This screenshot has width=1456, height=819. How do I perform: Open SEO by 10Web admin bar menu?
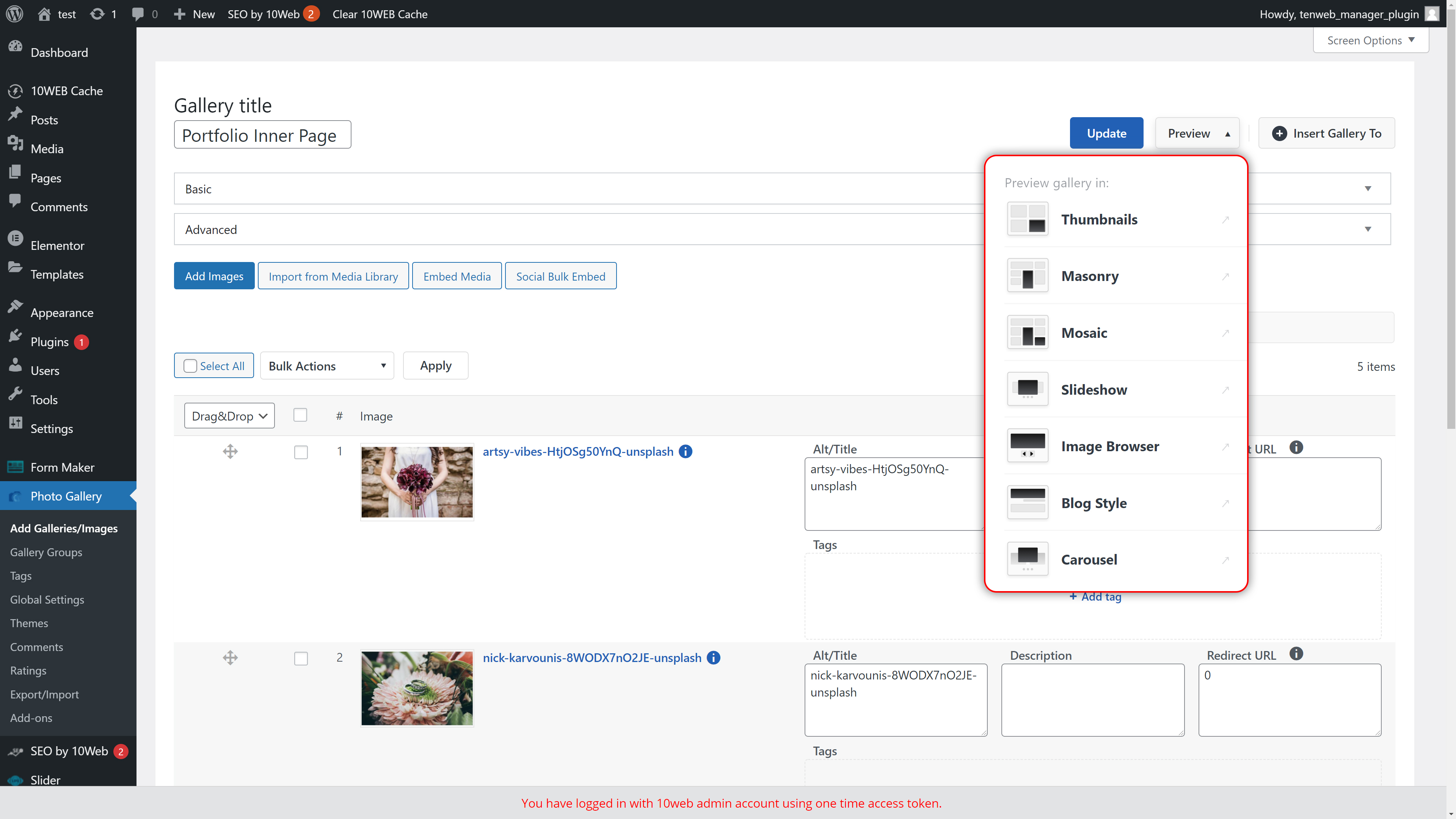tap(273, 14)
